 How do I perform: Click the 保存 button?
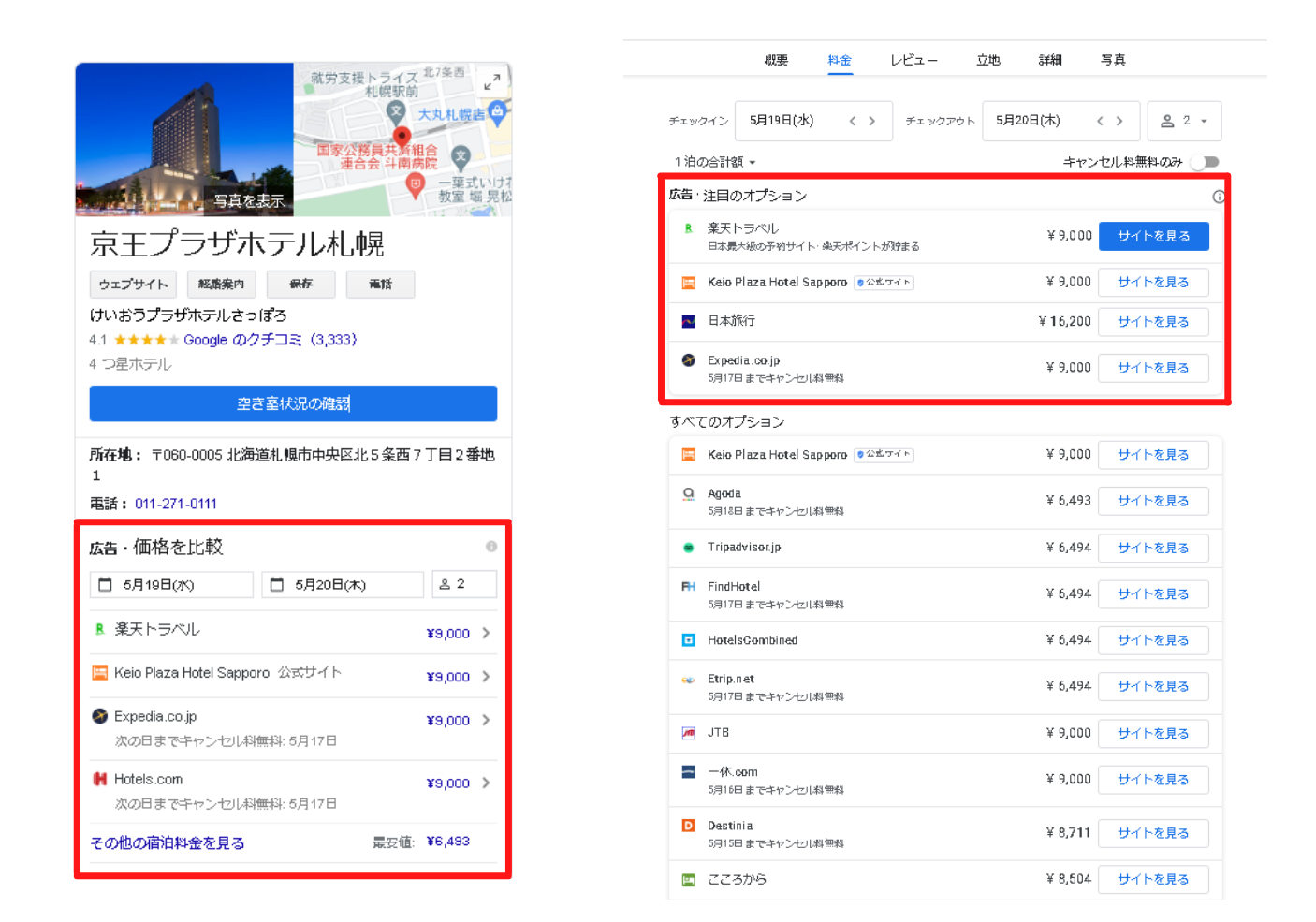(301, 285)
